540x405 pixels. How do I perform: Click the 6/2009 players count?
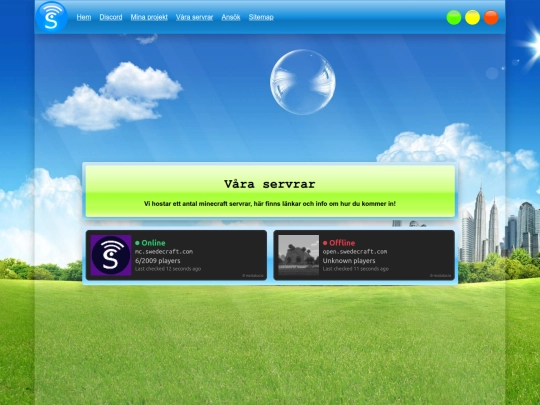[x=158, y=261]
